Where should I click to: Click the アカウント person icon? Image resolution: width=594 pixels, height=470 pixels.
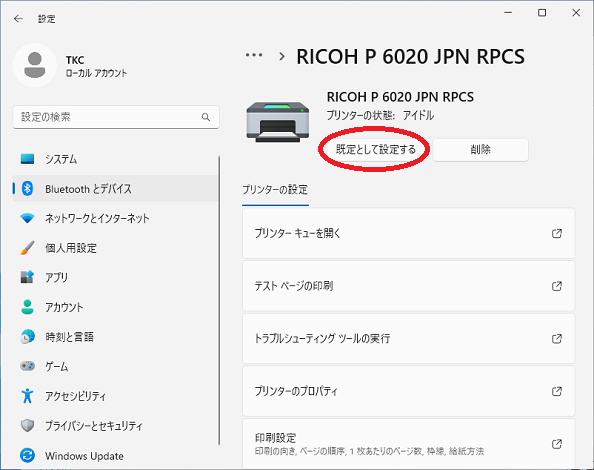pyautogui.click(x=27, y=307)
